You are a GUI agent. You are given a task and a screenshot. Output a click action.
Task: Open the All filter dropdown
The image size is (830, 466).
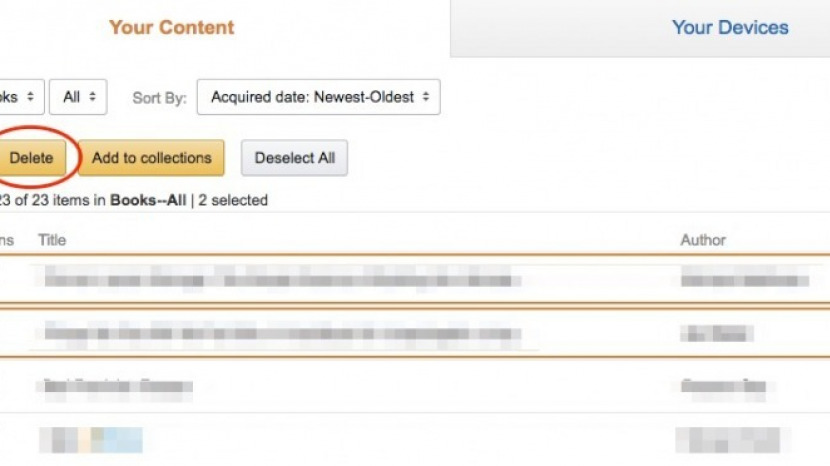tap(78, 97)
